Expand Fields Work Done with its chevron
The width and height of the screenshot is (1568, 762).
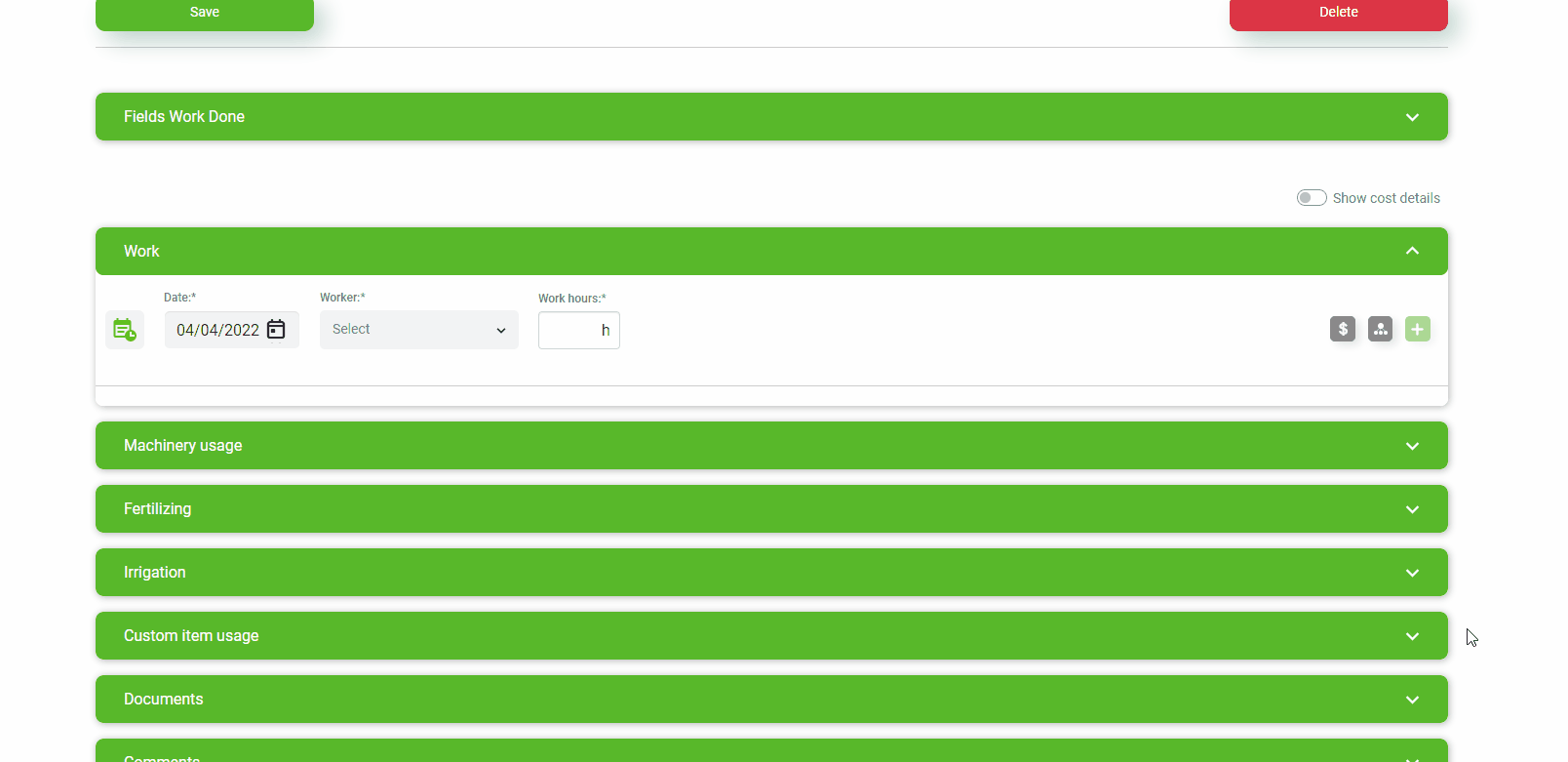pos(1411,117)
